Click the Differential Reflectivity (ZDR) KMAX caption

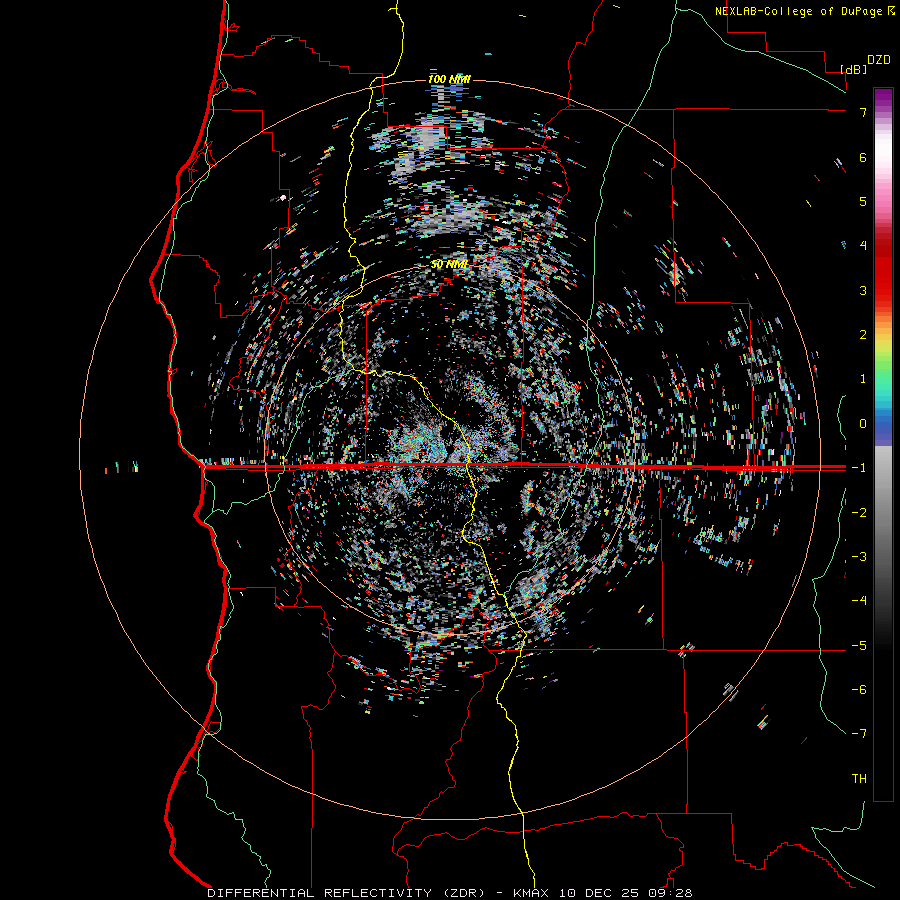pyautogui.click(x=449, y=893)
